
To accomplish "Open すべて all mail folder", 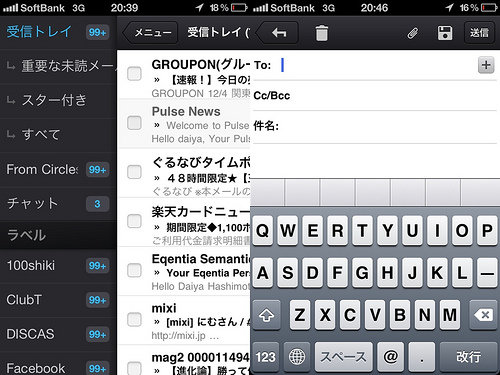I will 58,135.
